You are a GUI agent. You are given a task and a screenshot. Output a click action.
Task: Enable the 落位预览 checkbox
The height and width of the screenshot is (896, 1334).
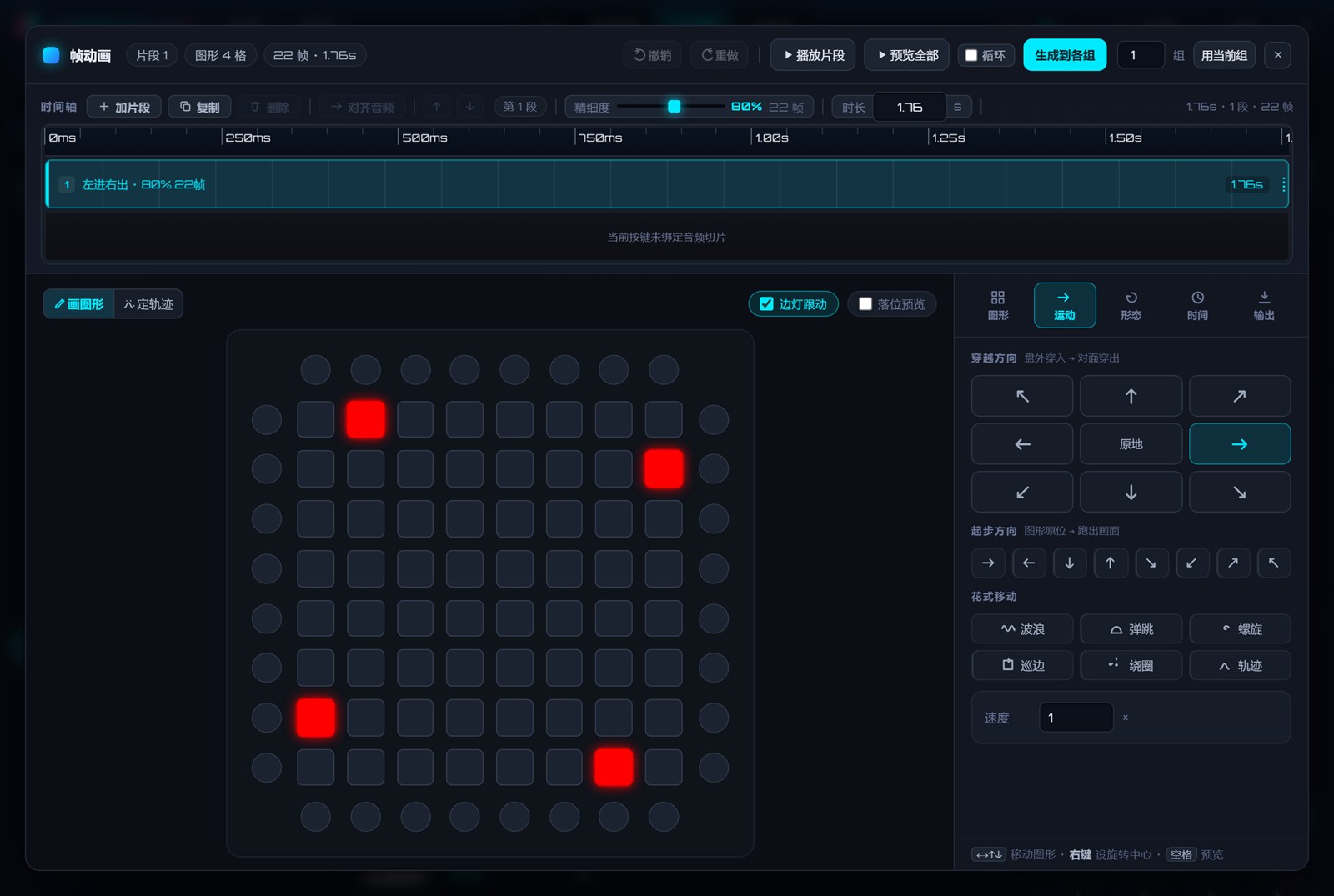[x=865, y=304]
